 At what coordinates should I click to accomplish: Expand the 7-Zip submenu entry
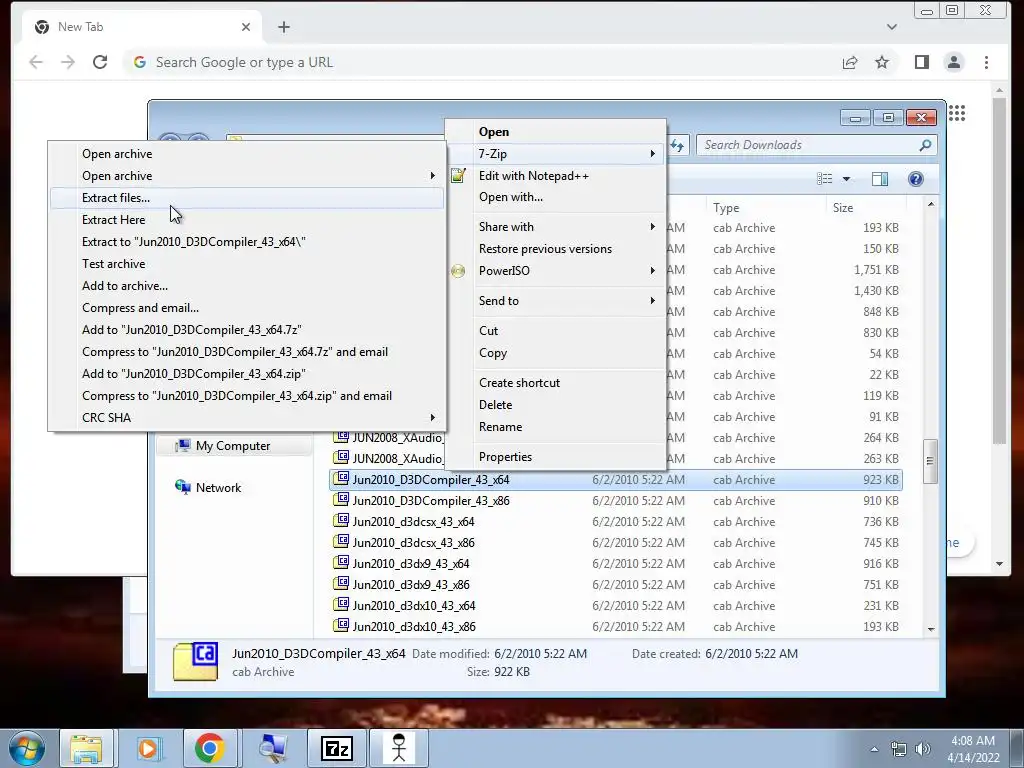[555, 154]
